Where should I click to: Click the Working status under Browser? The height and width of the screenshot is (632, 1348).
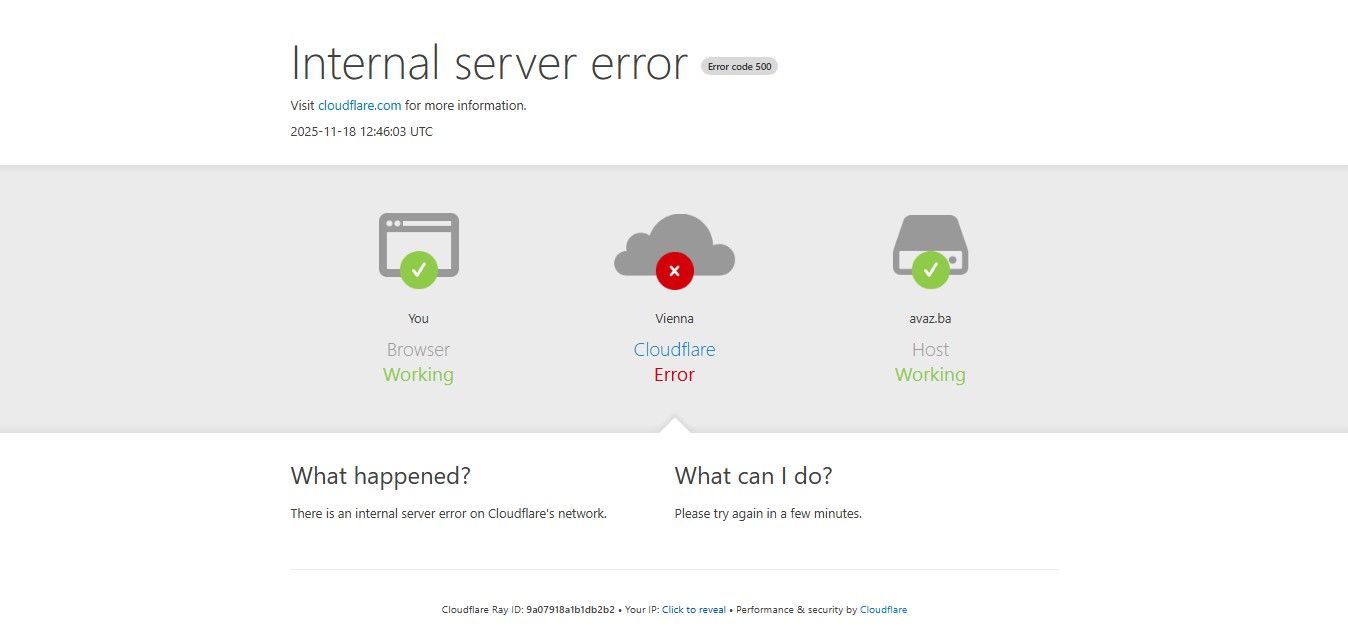click(x=418, y=375)
